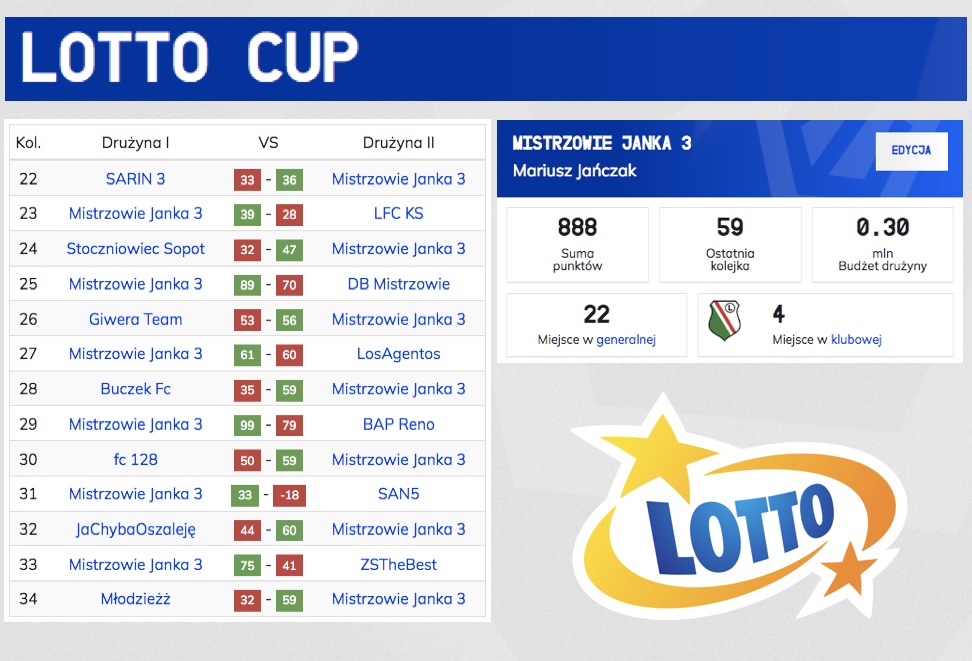Open the ZSTheBest team link

click(399, 565)
